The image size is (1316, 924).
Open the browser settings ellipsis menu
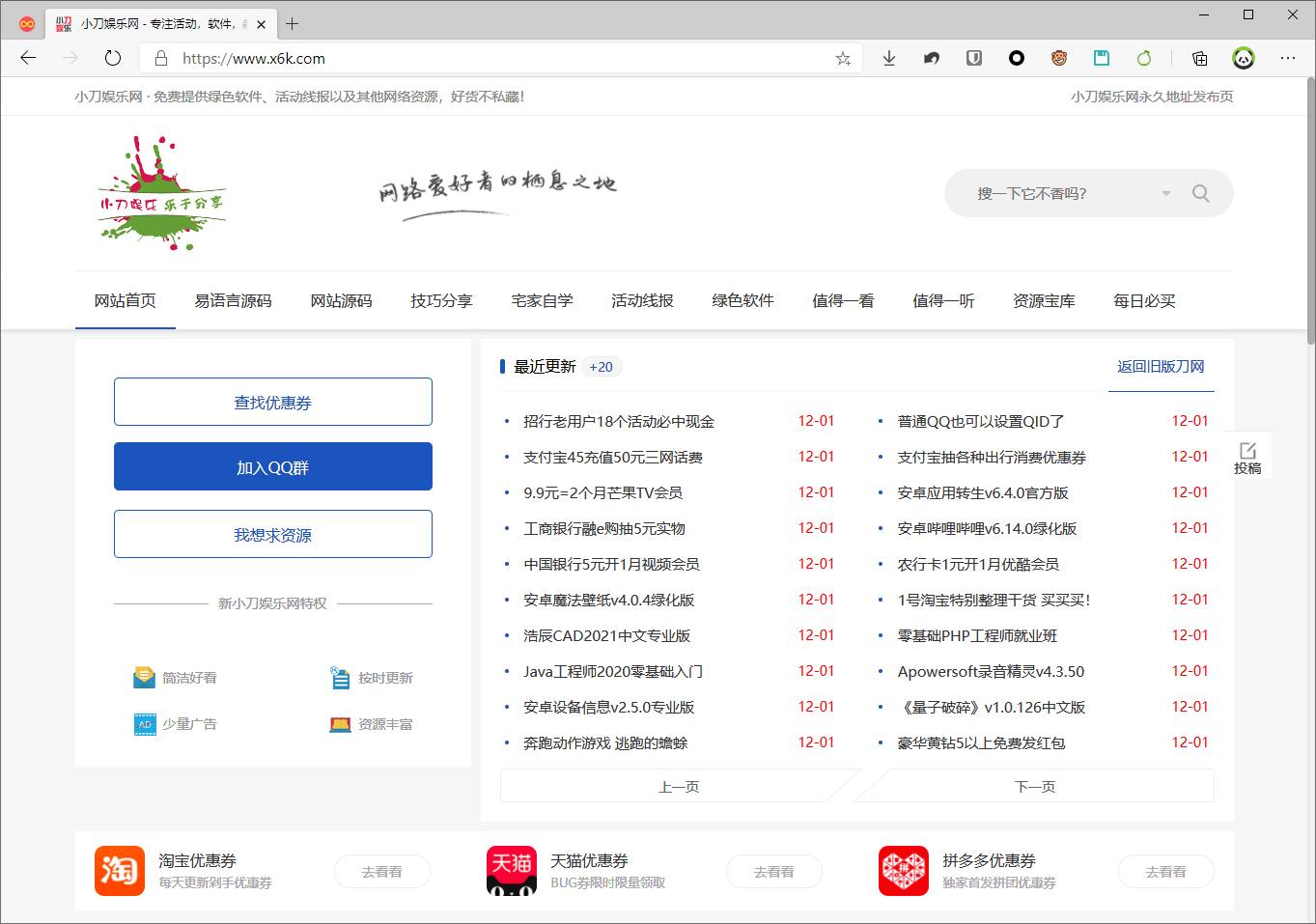tap(1288, 59)
